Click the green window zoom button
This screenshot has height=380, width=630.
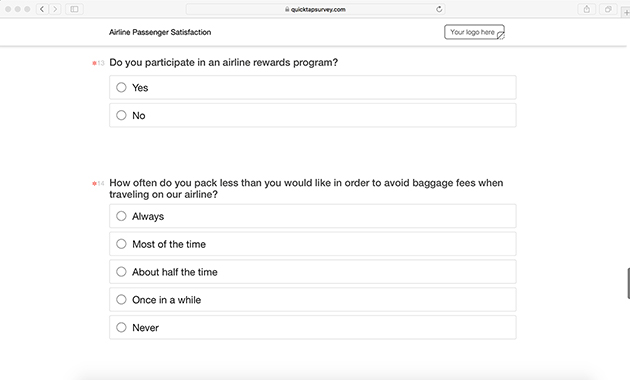pos(27,9)
